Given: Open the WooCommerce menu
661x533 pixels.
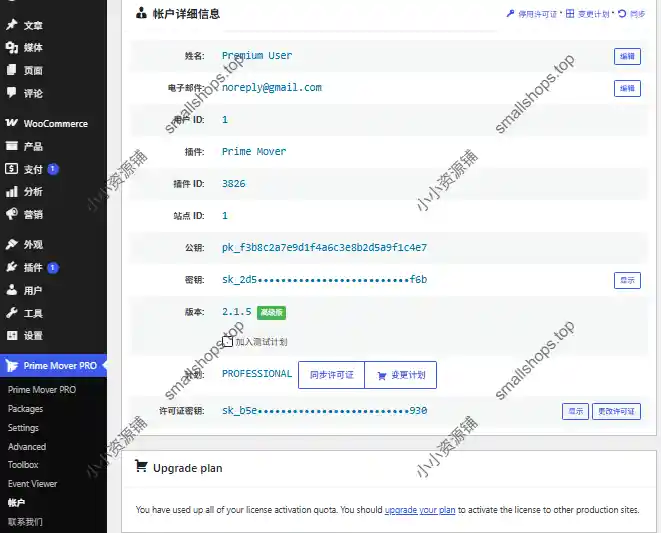Looking at the screenshot, I should tap(54, 123).
